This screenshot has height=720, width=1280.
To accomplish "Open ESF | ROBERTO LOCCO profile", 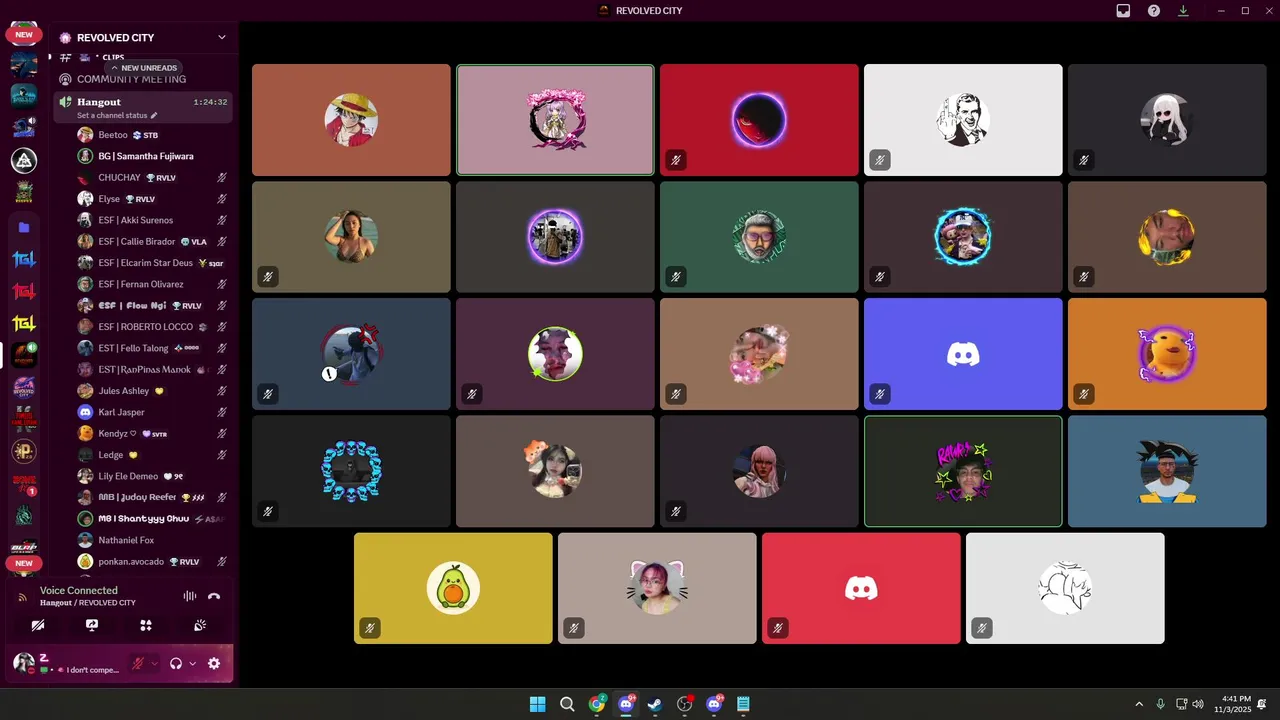I will (x=143, y=327).
